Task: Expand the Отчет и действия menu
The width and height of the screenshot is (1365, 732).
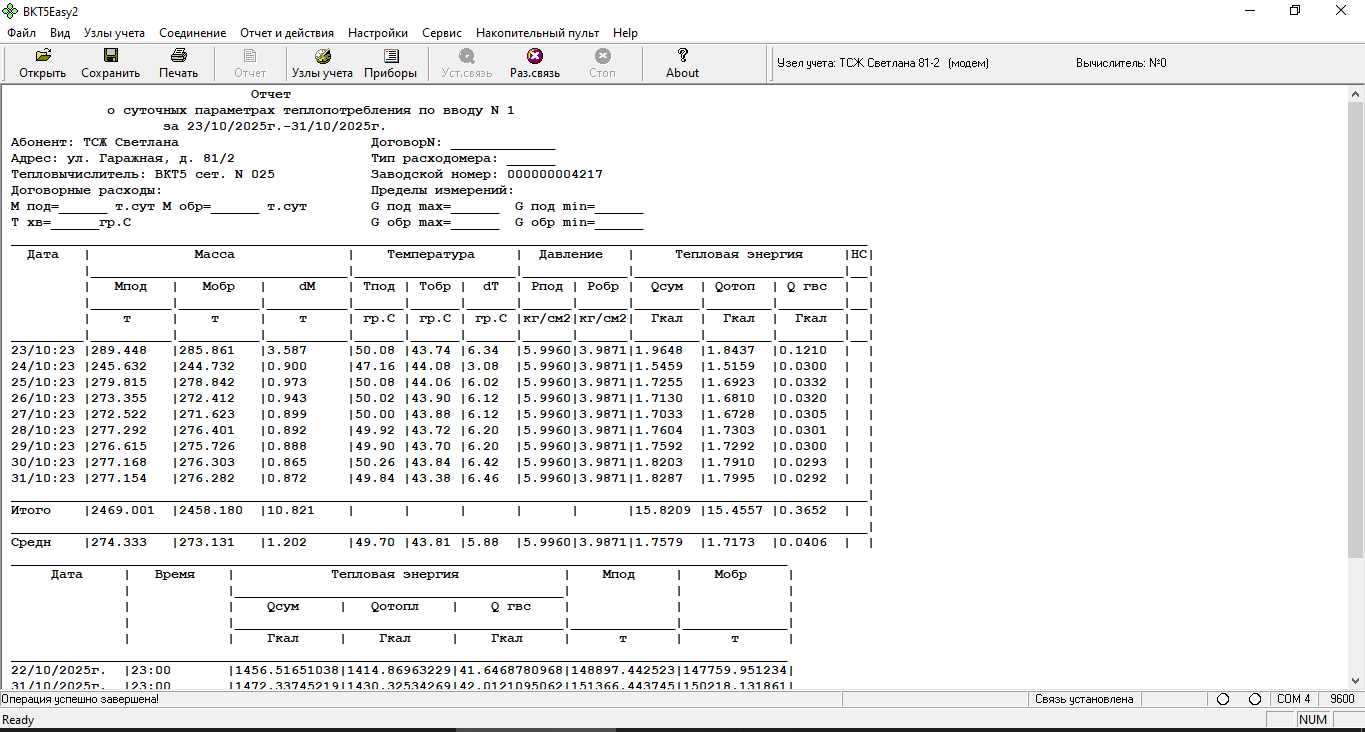Action: [x=287, y=33]
